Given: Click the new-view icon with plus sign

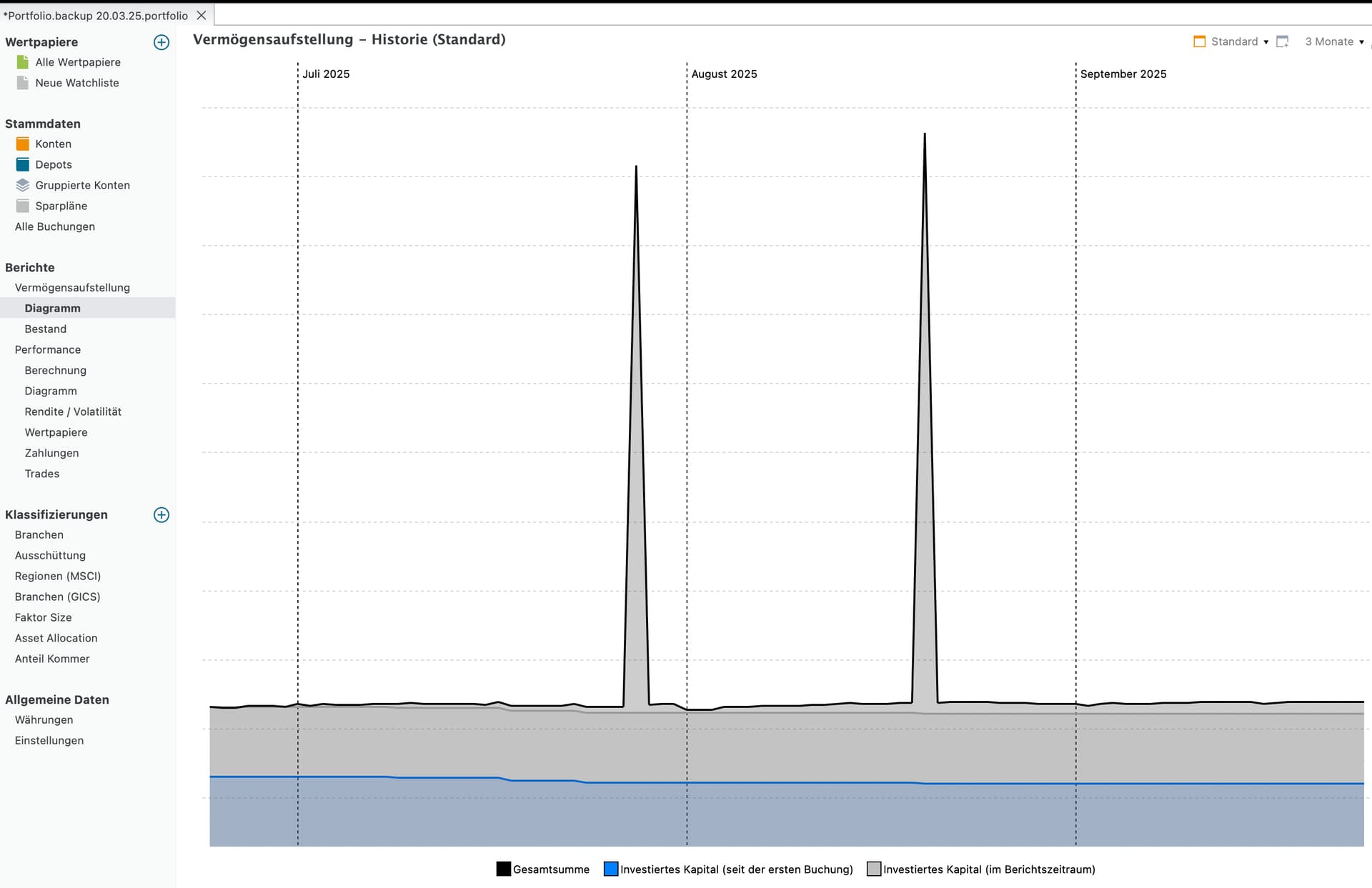Looking at the screenshot, I should click(1283, 41).
